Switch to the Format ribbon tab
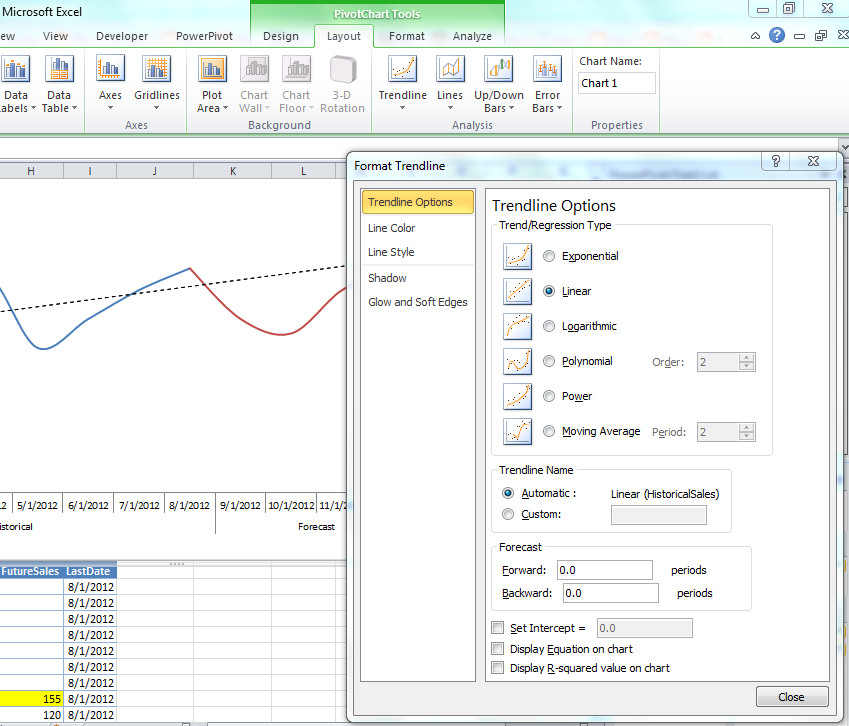This screenshot has height=726, width=849. tap(406, 35)
